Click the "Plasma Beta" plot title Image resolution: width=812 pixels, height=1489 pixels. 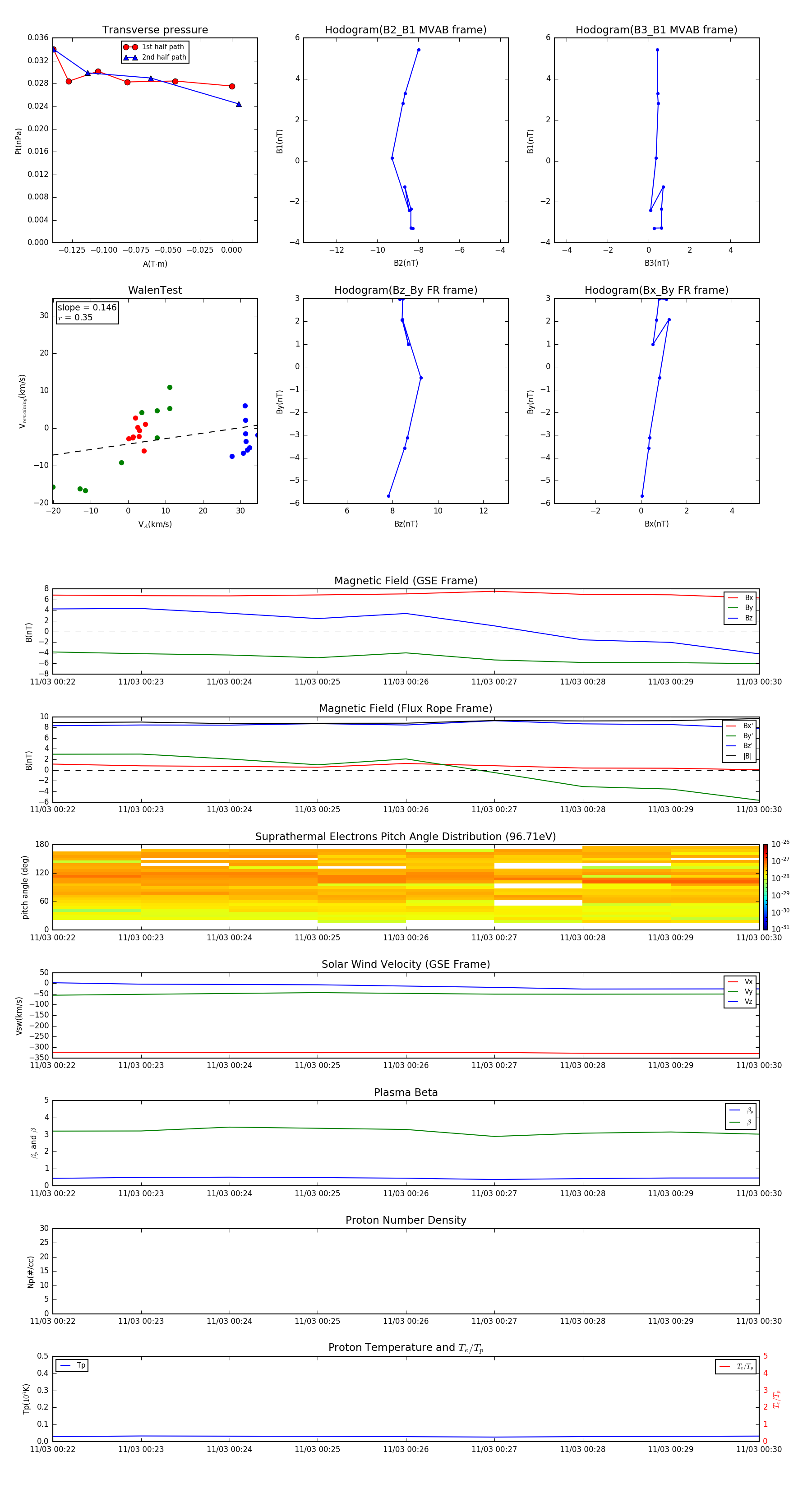tap(406, 1093)
